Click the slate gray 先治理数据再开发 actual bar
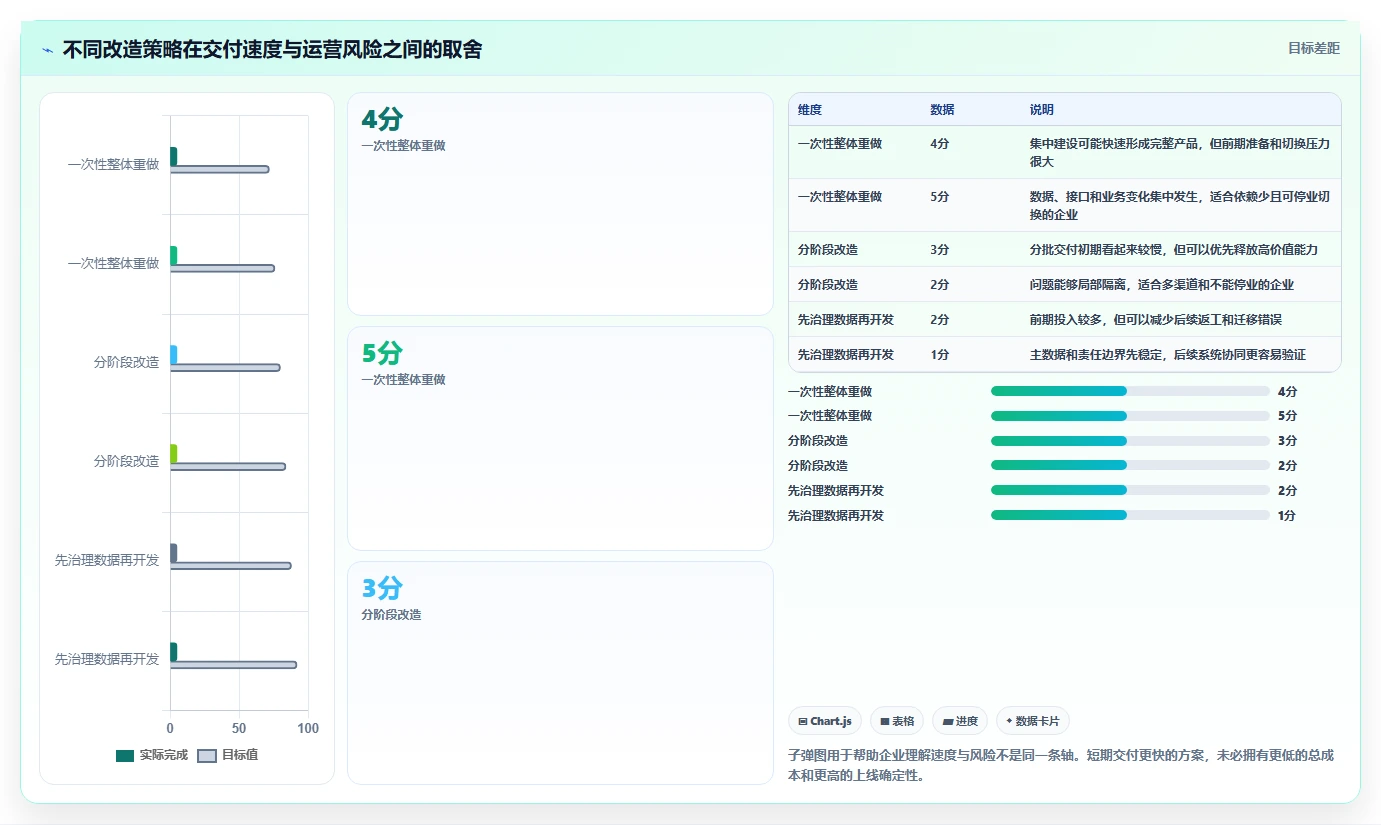 174,553
